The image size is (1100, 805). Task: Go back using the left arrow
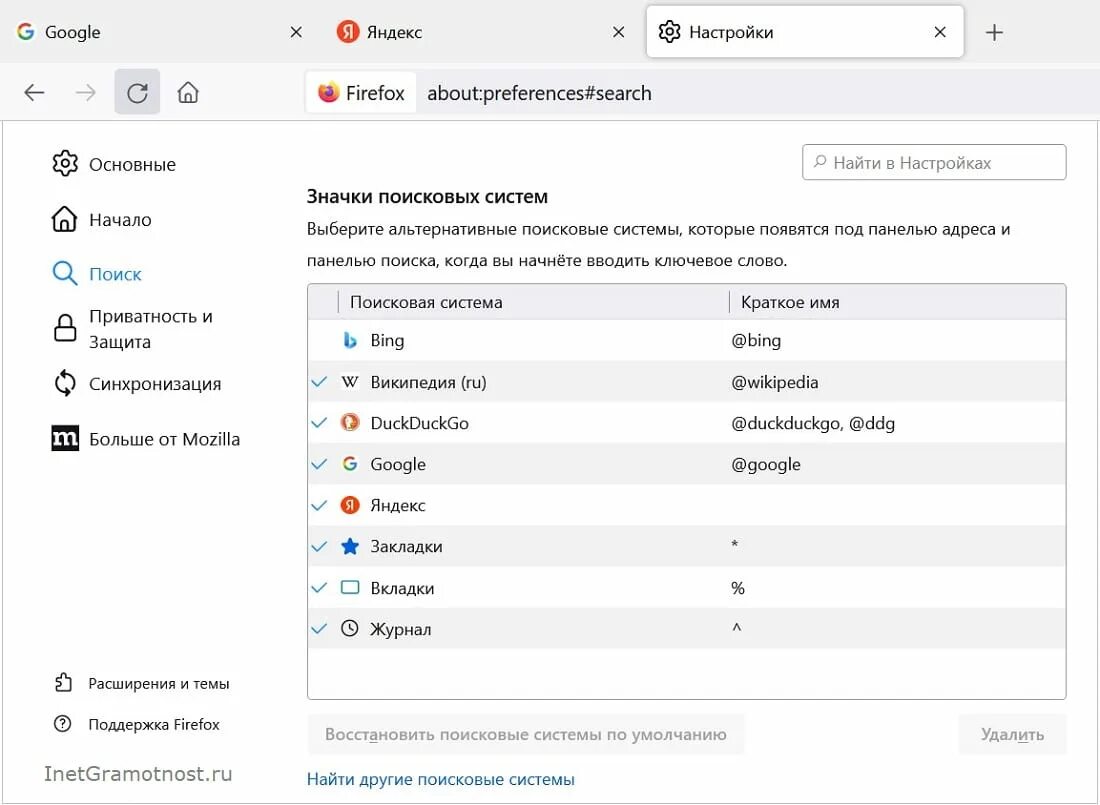[35, 93]
